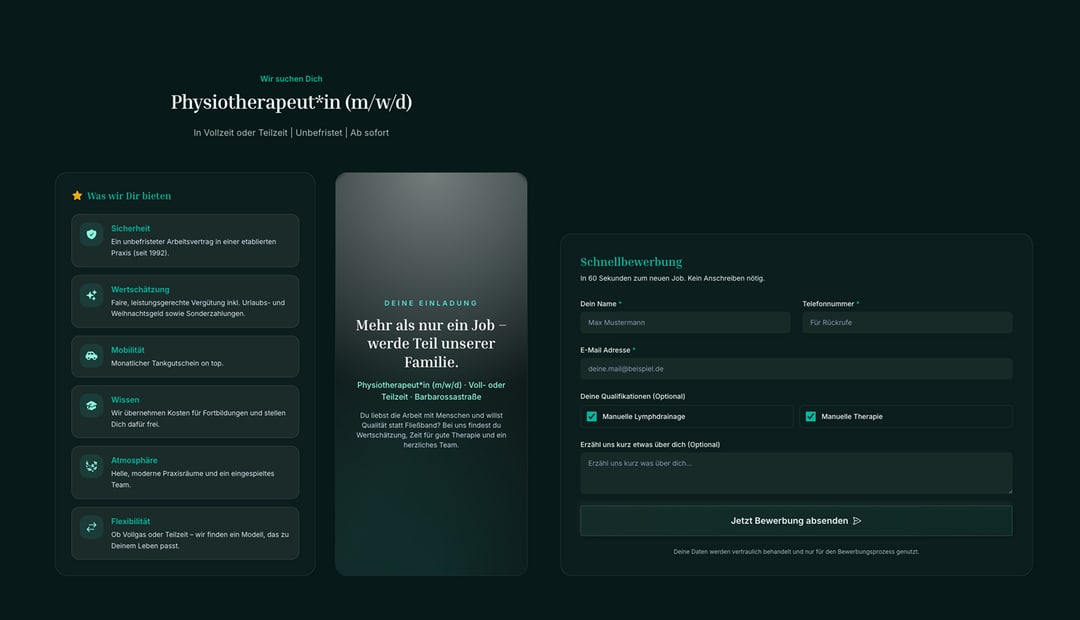
Task: Click the resize handle of the about-you textarea
Action: (x=1008, y=490)
